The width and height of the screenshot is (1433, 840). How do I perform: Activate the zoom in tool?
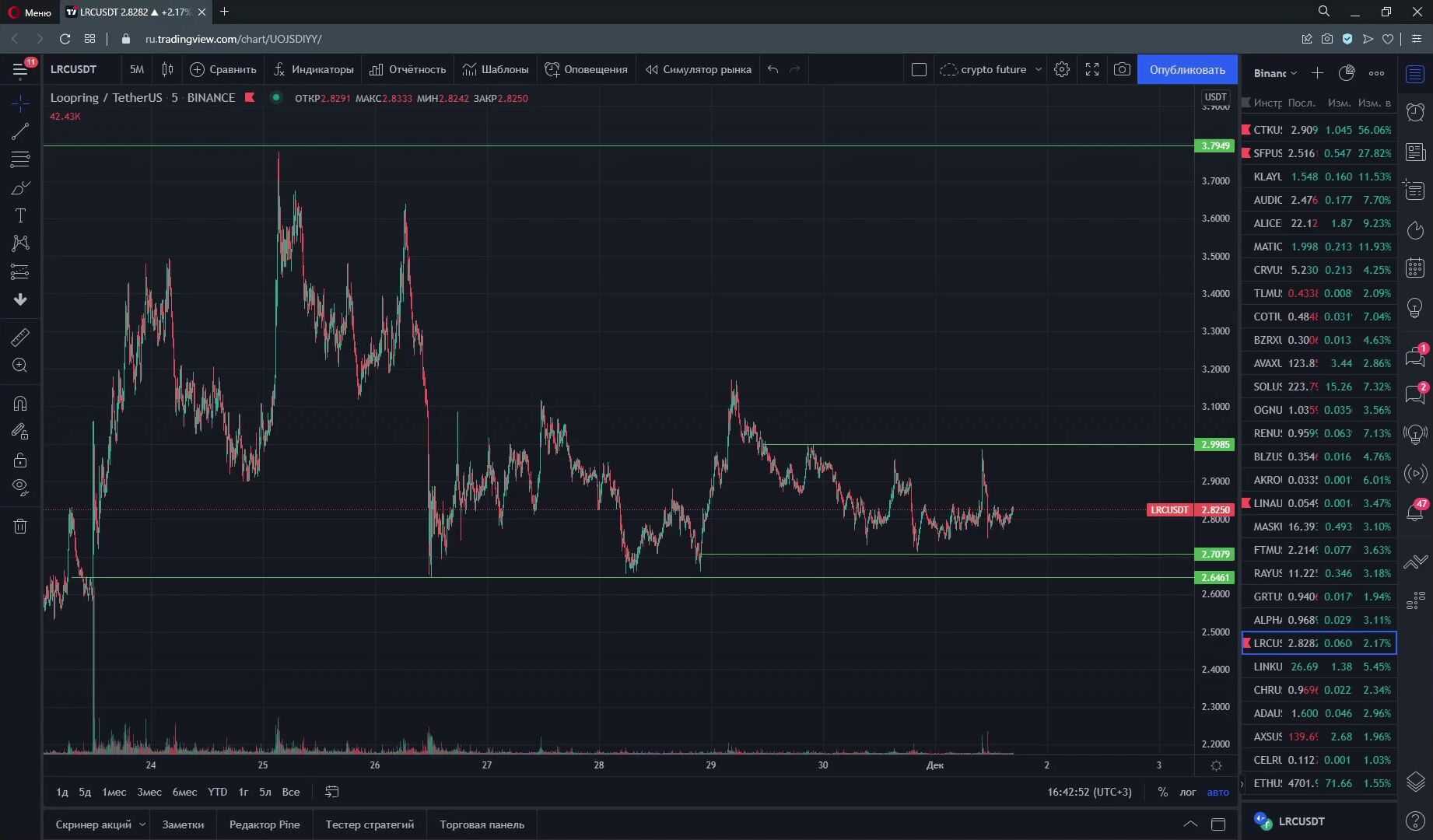20,365
